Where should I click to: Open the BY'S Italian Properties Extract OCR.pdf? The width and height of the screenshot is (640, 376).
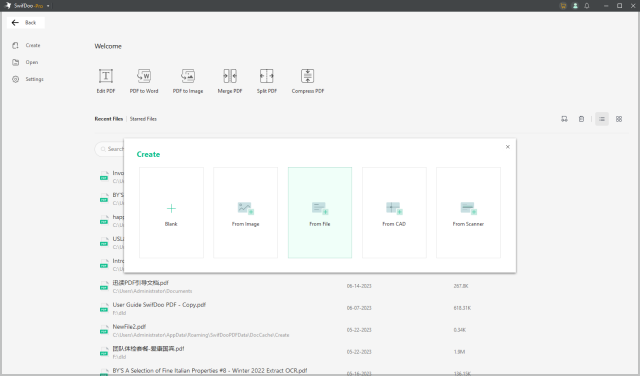pyautogui.click(x=210, y=371)
